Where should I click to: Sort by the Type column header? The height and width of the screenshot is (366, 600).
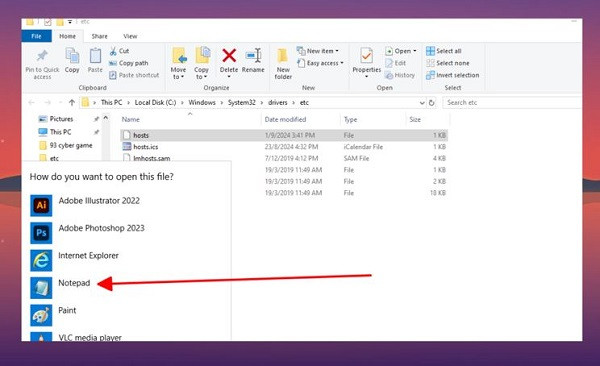pyautogui.click(x=350, y=119)
